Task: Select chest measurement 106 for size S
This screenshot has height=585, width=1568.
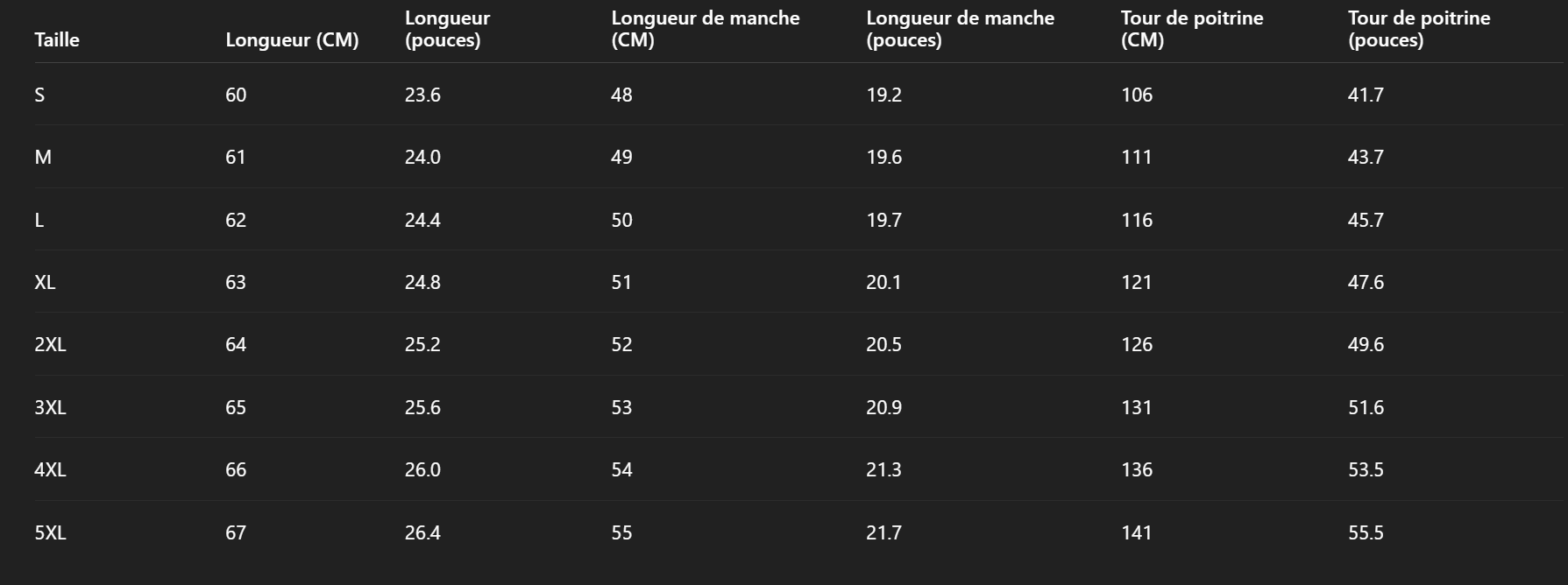Action: pyautogui.click(x=1136, y=95)
